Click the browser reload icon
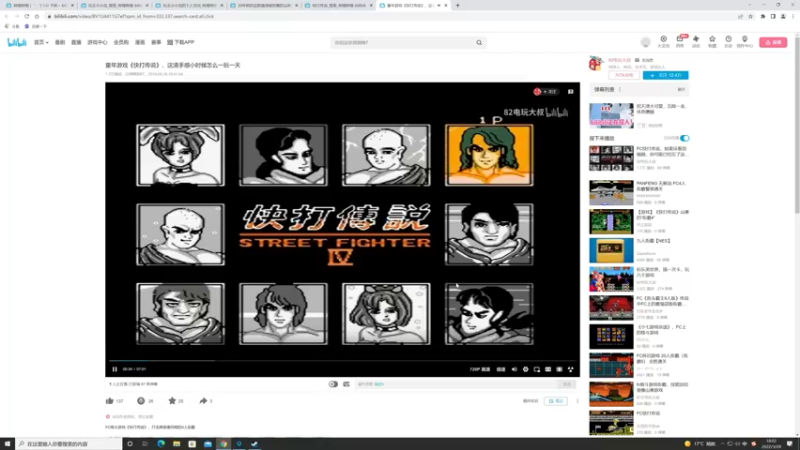This screenshot has height=450, width=800. (27, 16)
